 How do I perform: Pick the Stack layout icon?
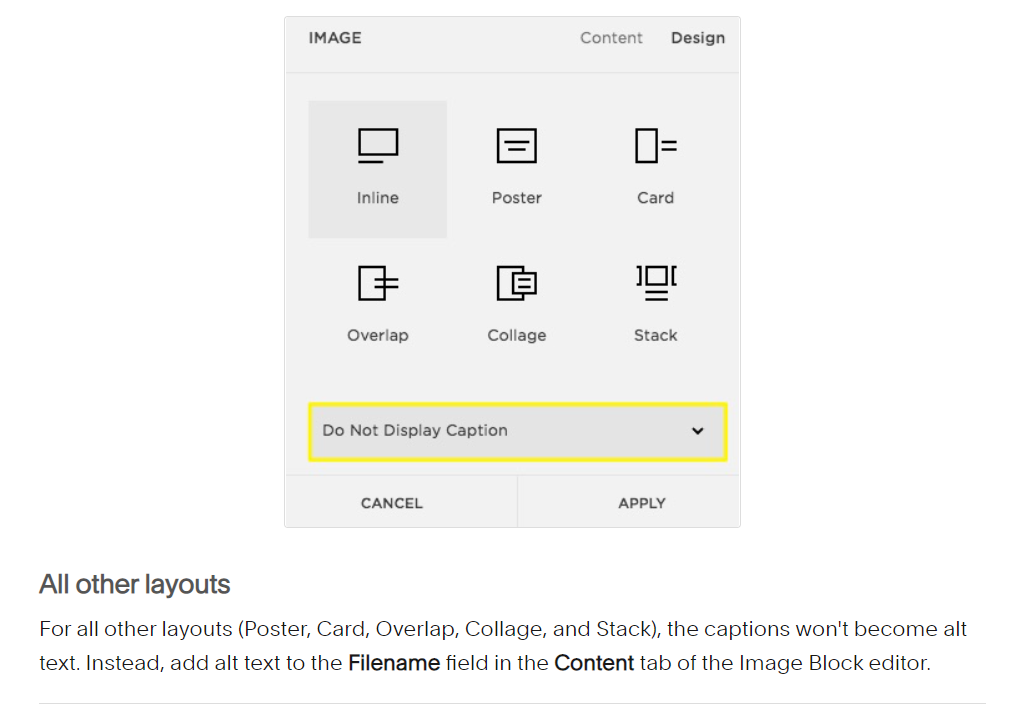(x=655, y=283)
